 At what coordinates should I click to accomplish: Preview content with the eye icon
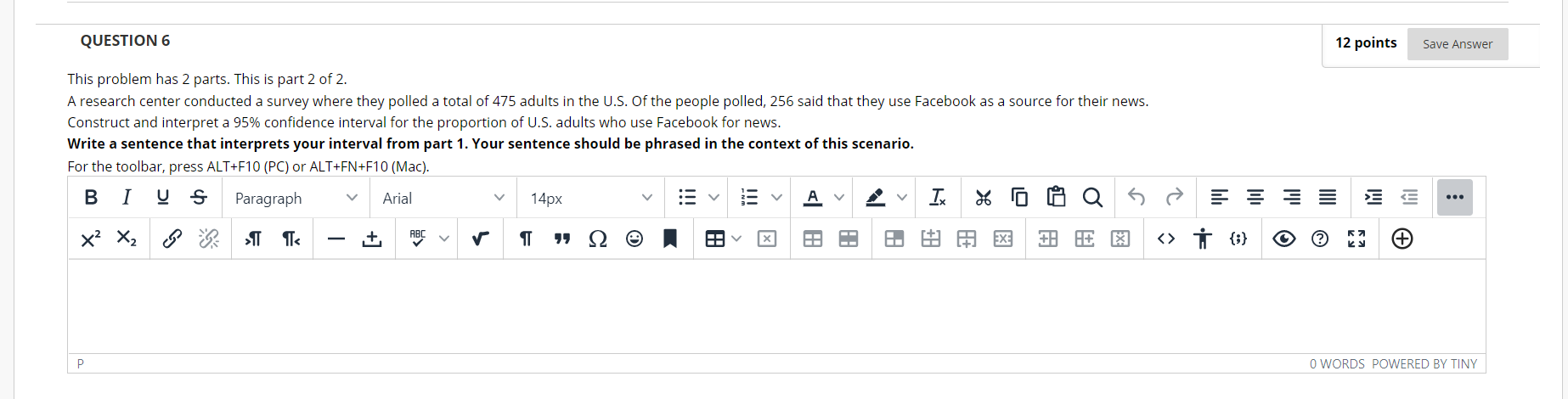[1283, 239]
